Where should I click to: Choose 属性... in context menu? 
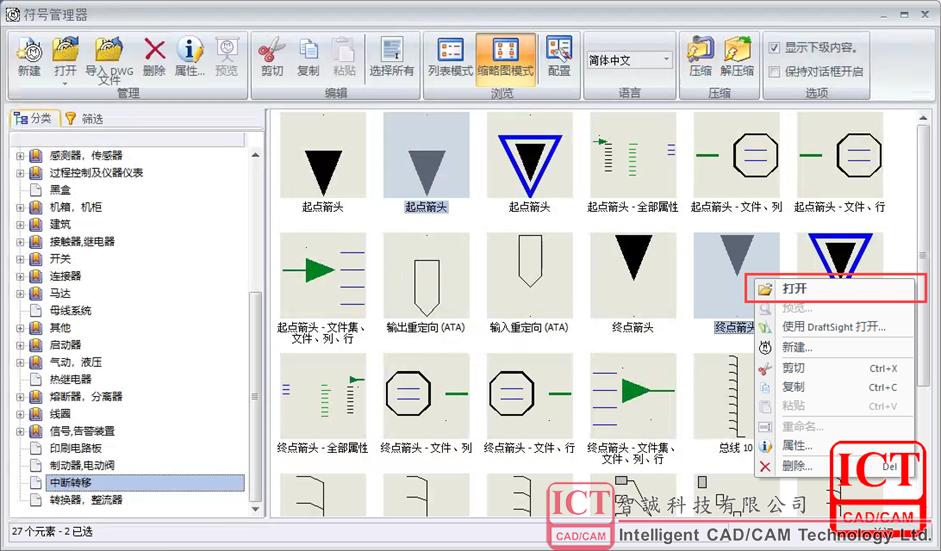(835, 445)
